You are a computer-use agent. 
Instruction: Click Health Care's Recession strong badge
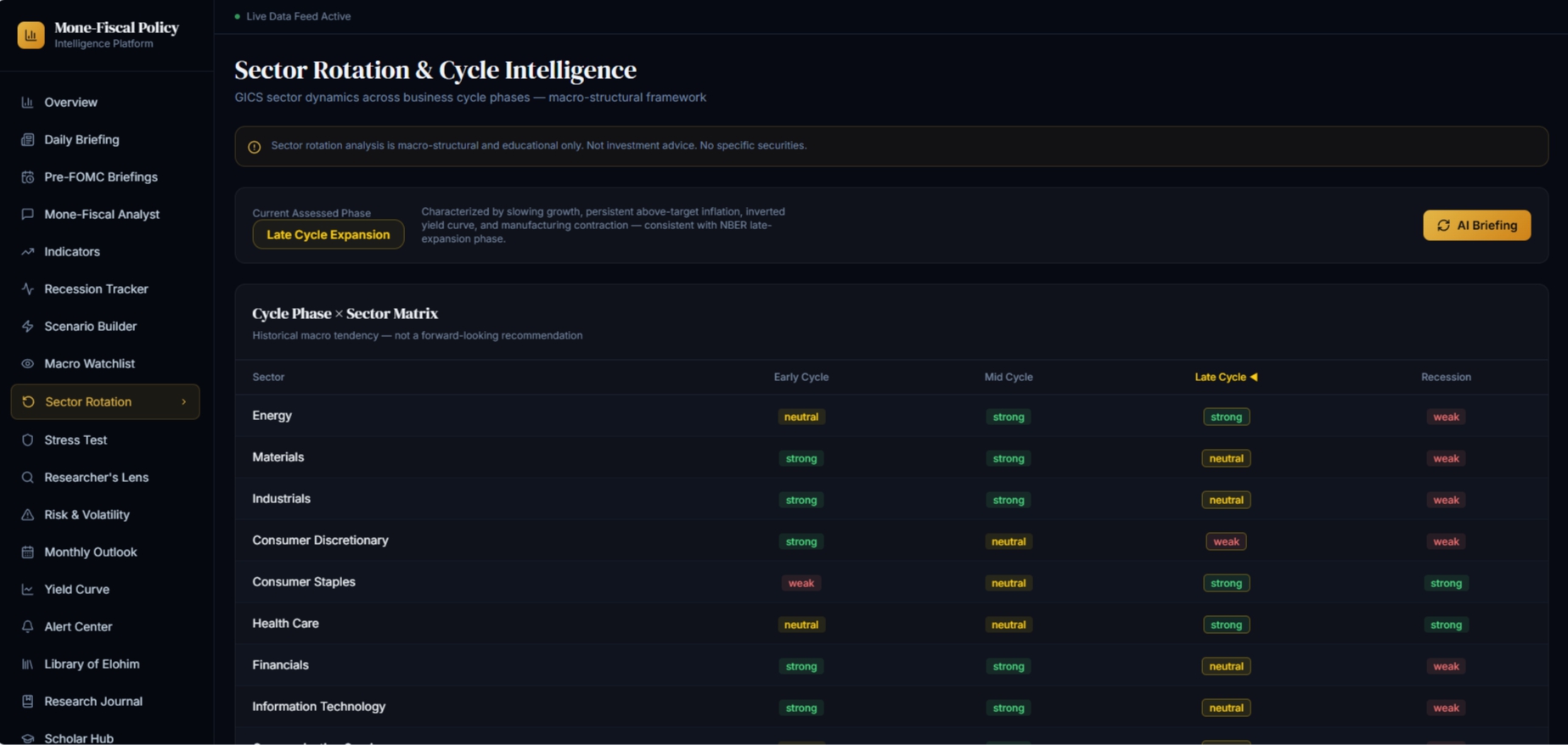point(1446,625)
